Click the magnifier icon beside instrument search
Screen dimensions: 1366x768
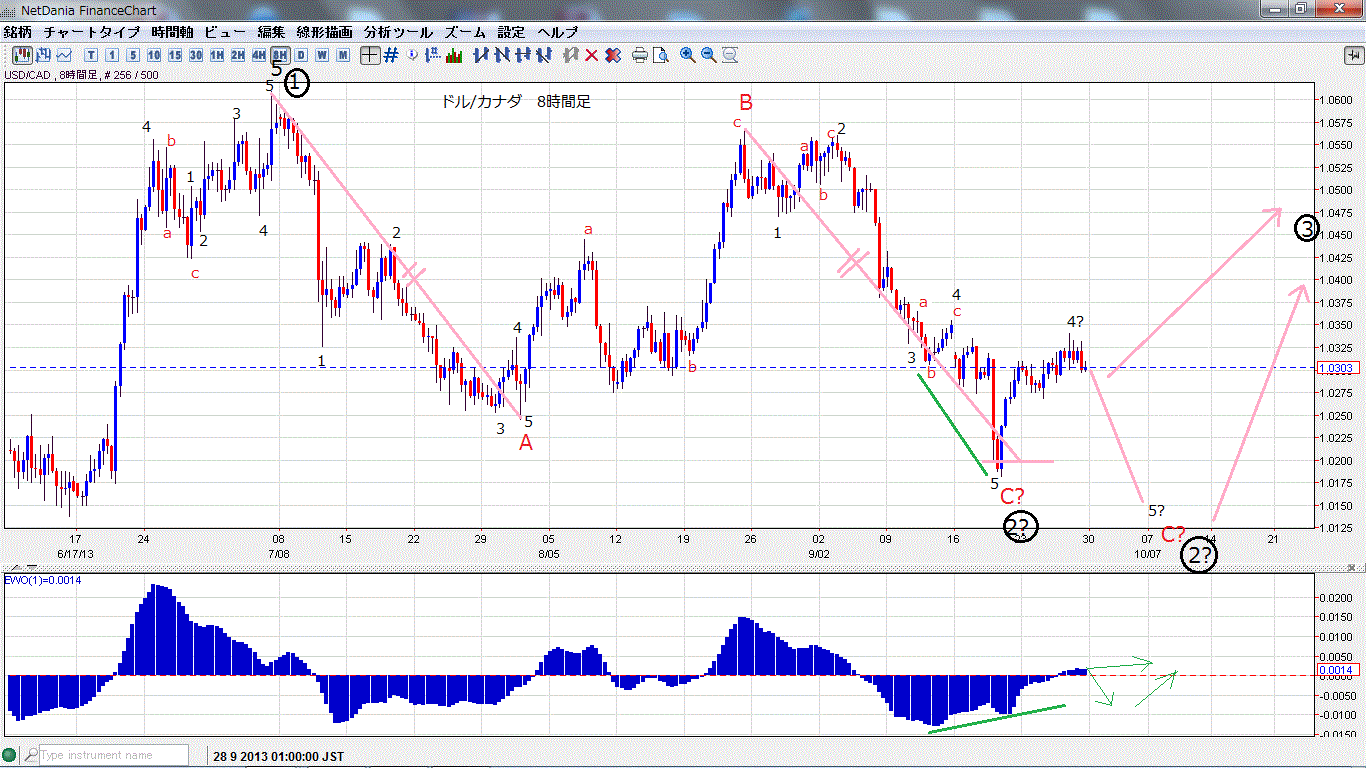click(31, 756)
